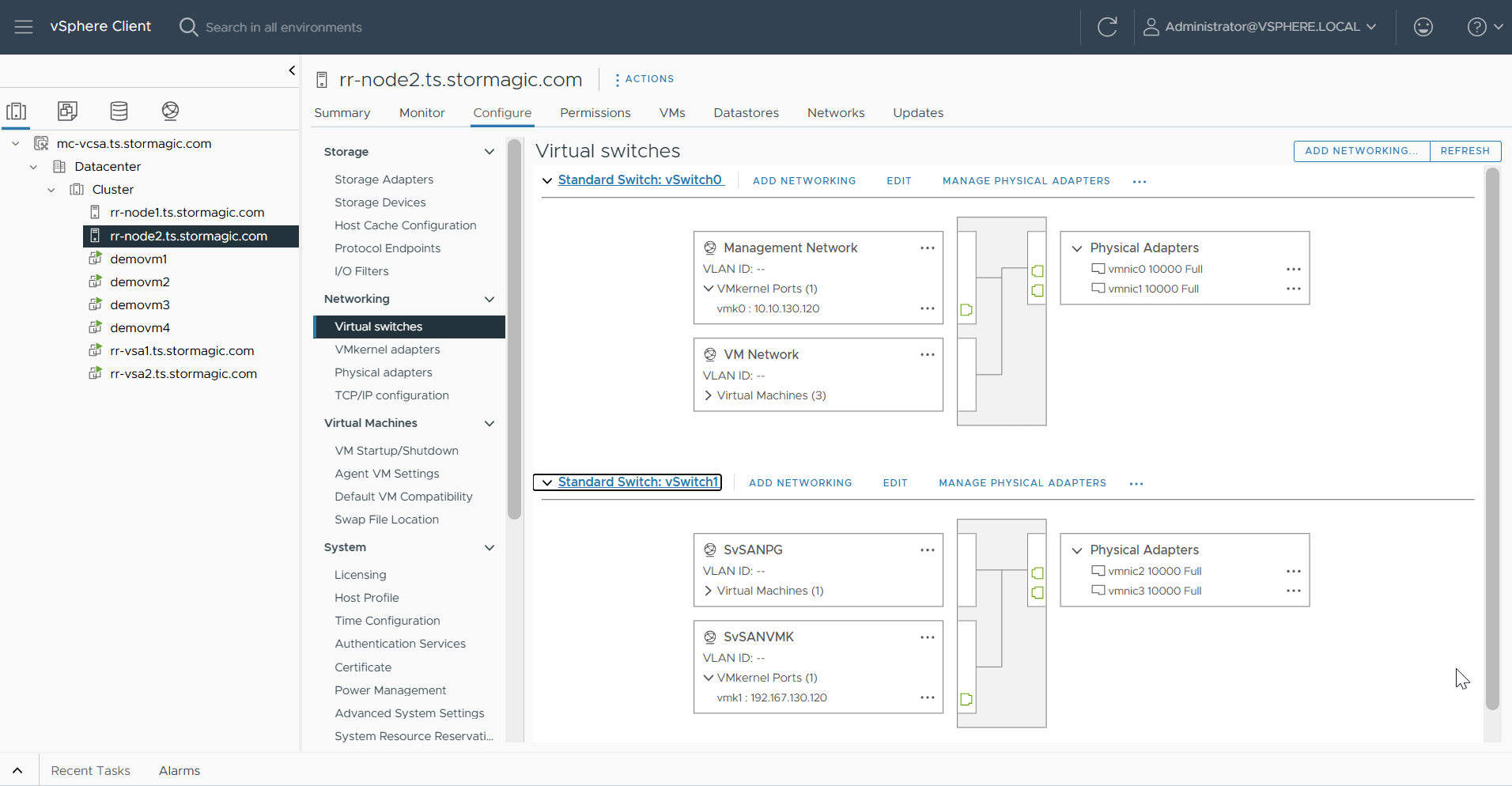Expand the Recent Tasks bottom panel arrow
Screen dimensions: 1512x786
pyautogui.click(x=17, y=770)
